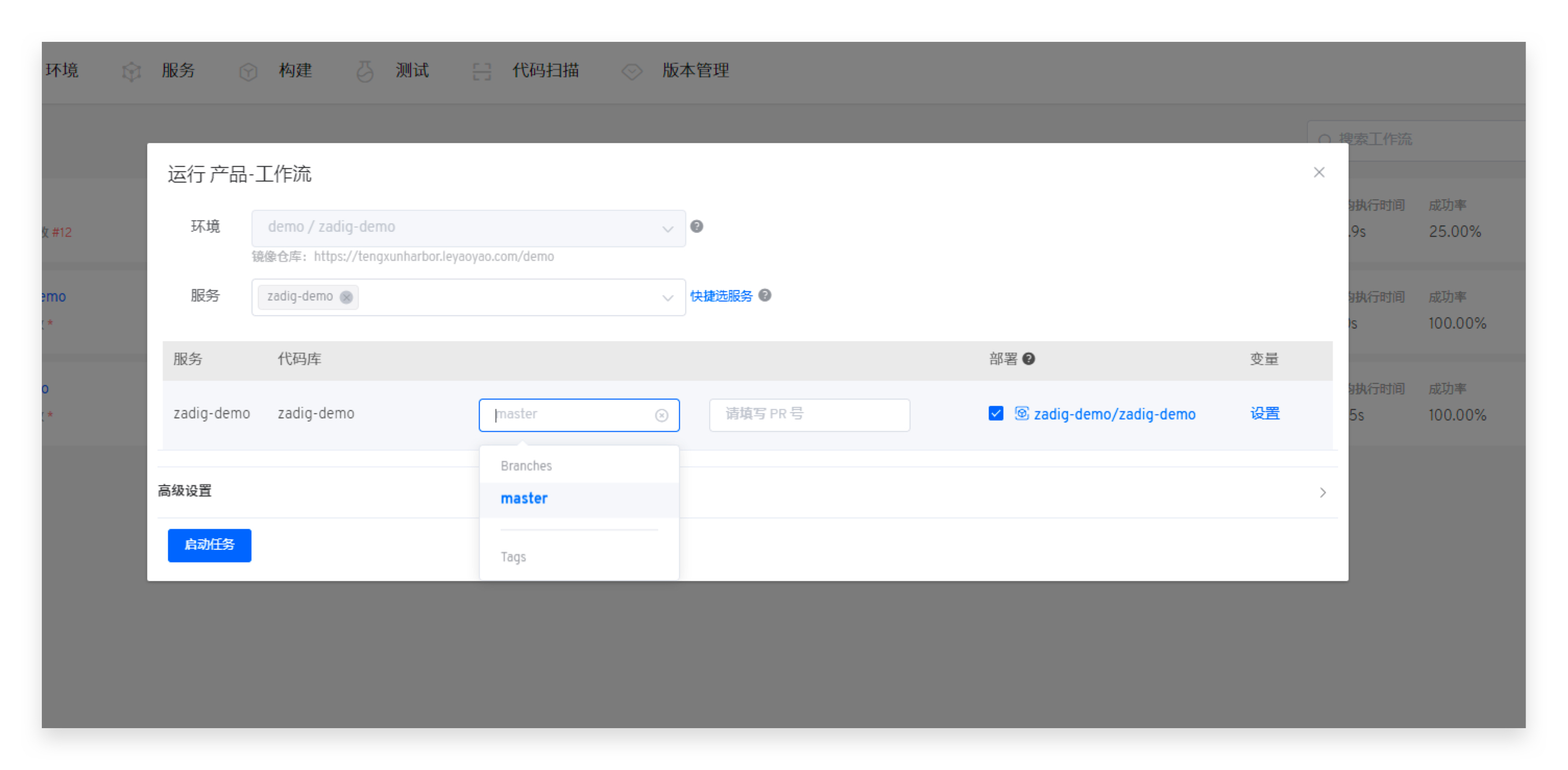Click help icon beside 快捷选服务
This screenshot has height=770, width=1568.
(765, 295)
